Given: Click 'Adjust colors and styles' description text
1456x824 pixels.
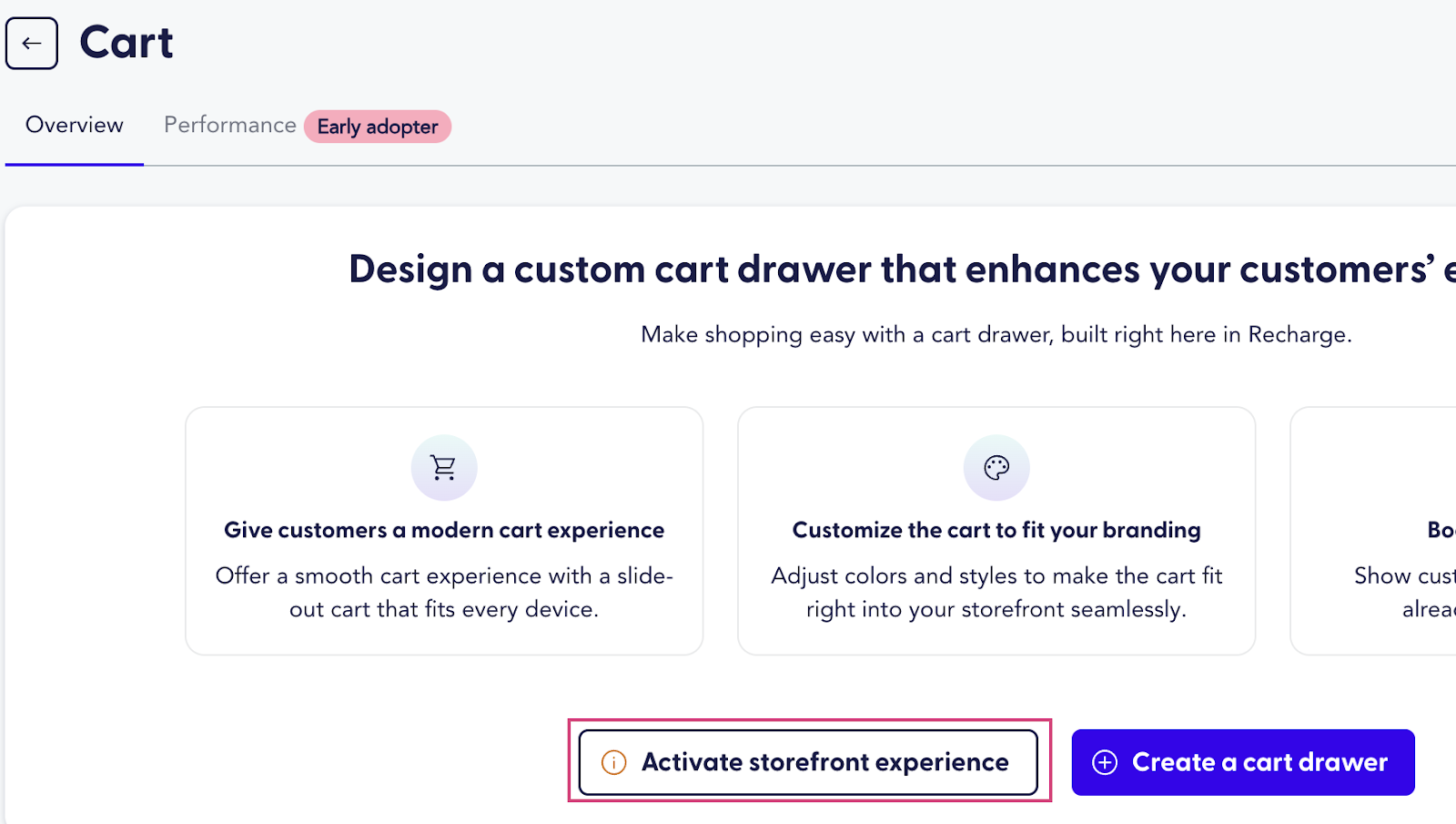Looking at the screenshot, I should click(996, 592).
